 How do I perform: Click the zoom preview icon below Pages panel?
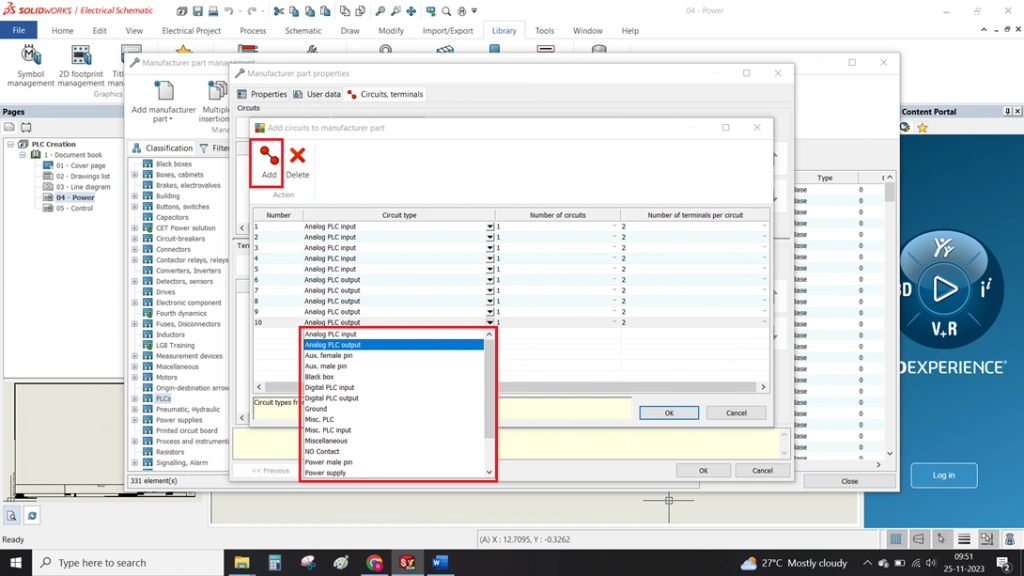pyautogui.click(x=12, y=516)
